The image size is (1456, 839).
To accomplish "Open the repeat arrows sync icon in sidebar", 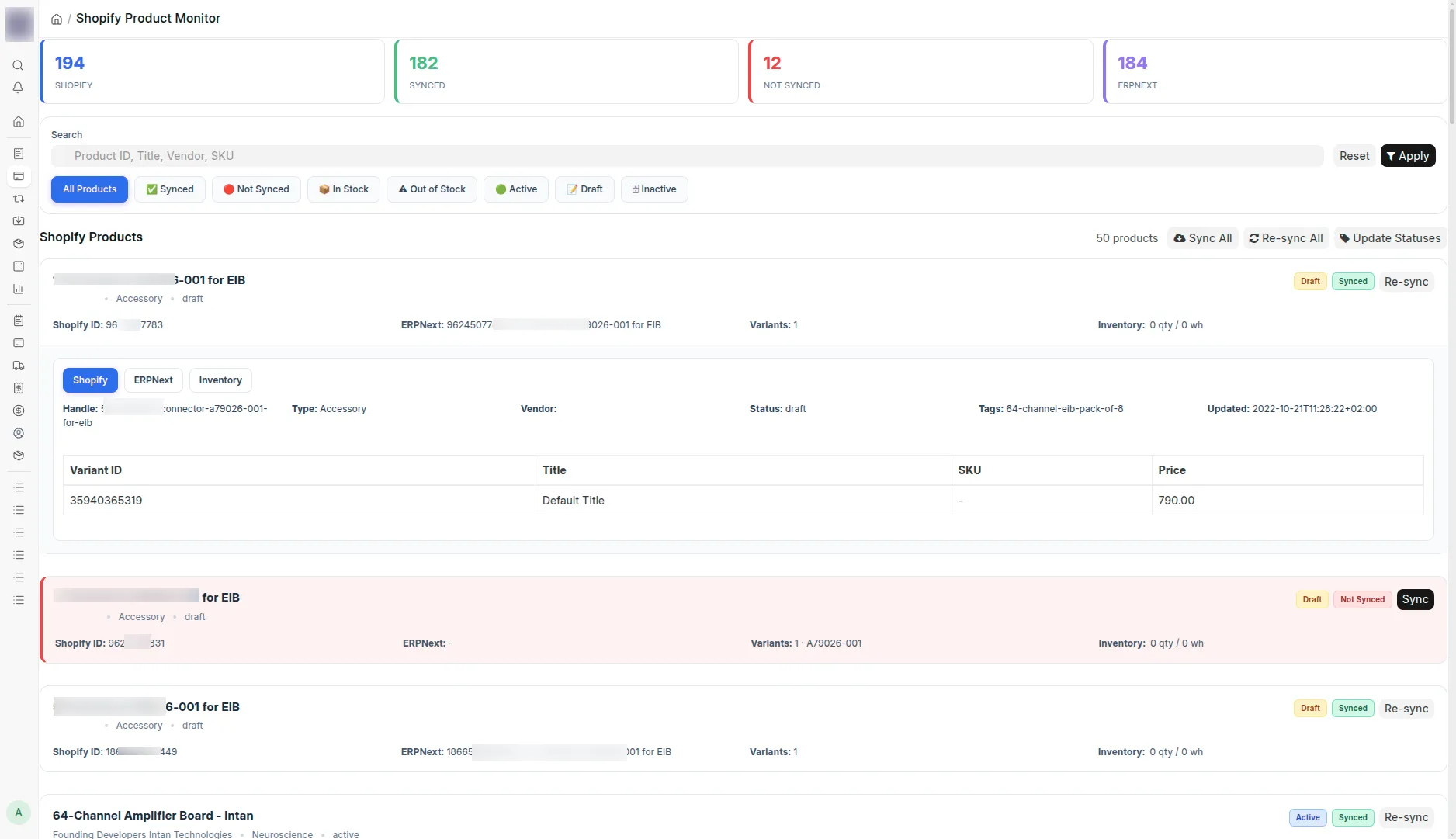I will pos(19,199).
